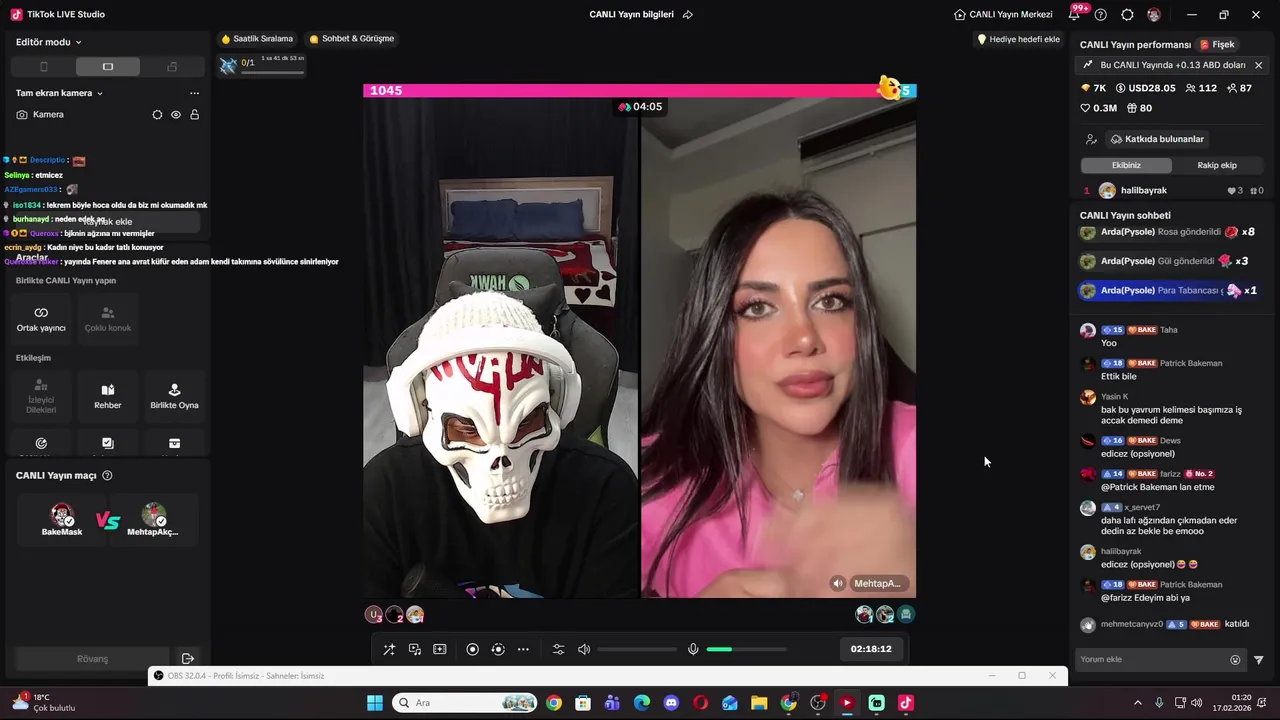Toggle Kamera source visibility eye
Image resolution: width=1280 pixels, height=720 pixels.
click(176, 115)
